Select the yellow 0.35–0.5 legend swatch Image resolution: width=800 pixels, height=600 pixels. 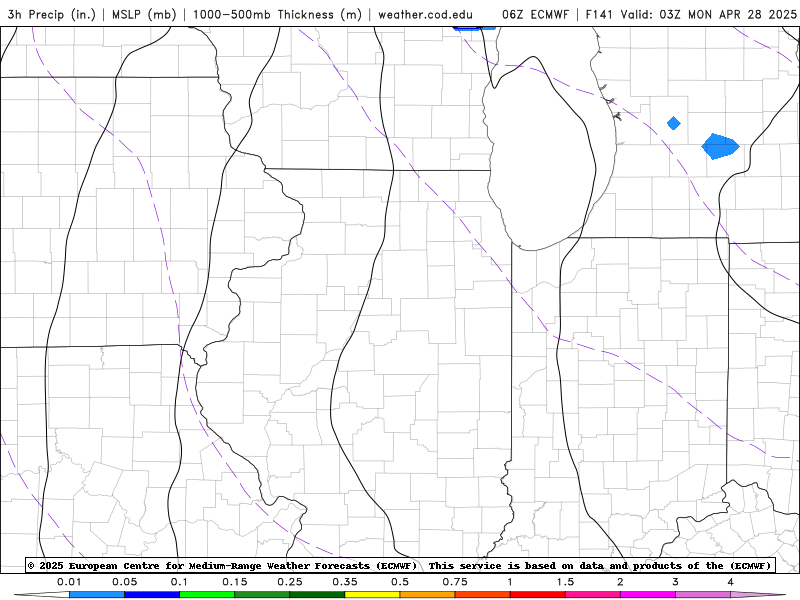click(372, 595)
